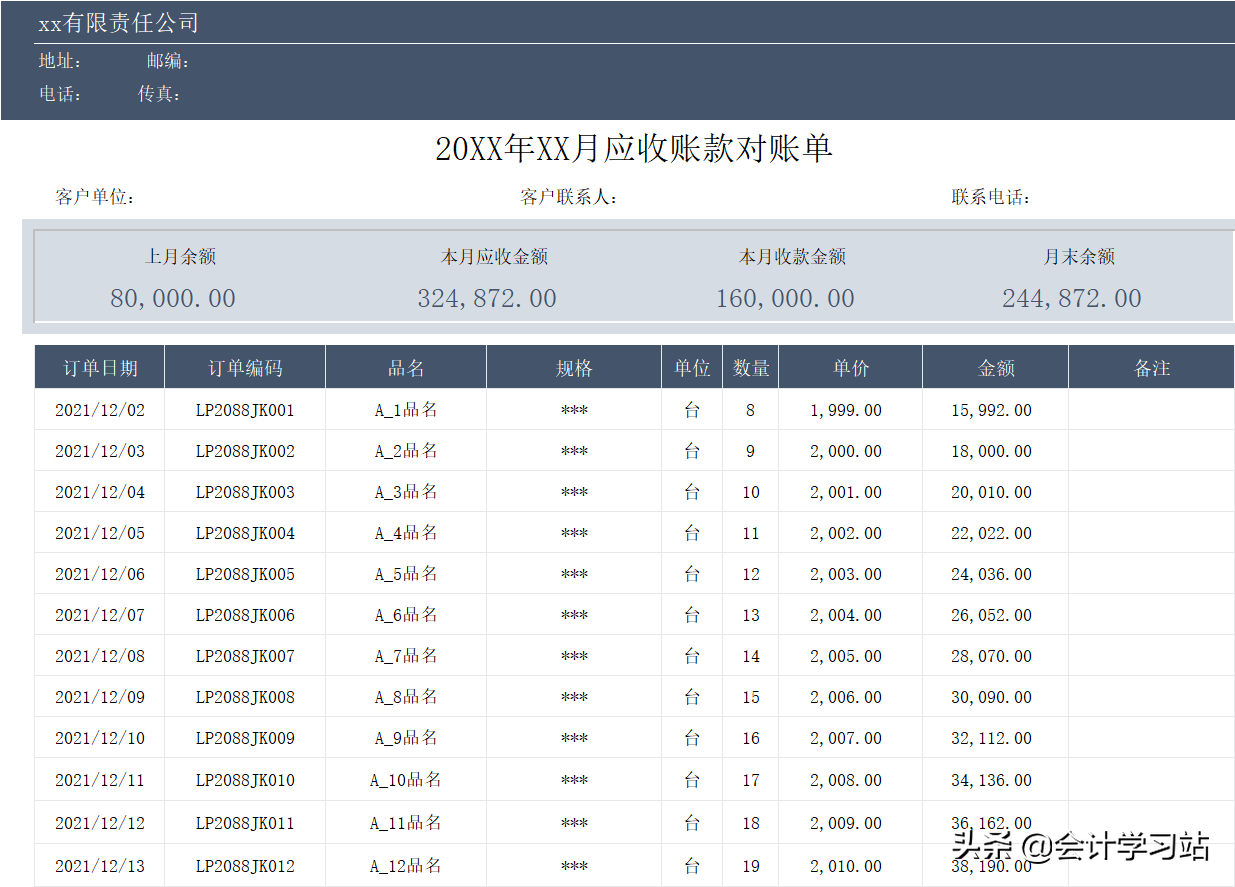The width and height of the screenshot is (1235, 887).
Task: Select date cell 2021/12/06
Action: 100,574
